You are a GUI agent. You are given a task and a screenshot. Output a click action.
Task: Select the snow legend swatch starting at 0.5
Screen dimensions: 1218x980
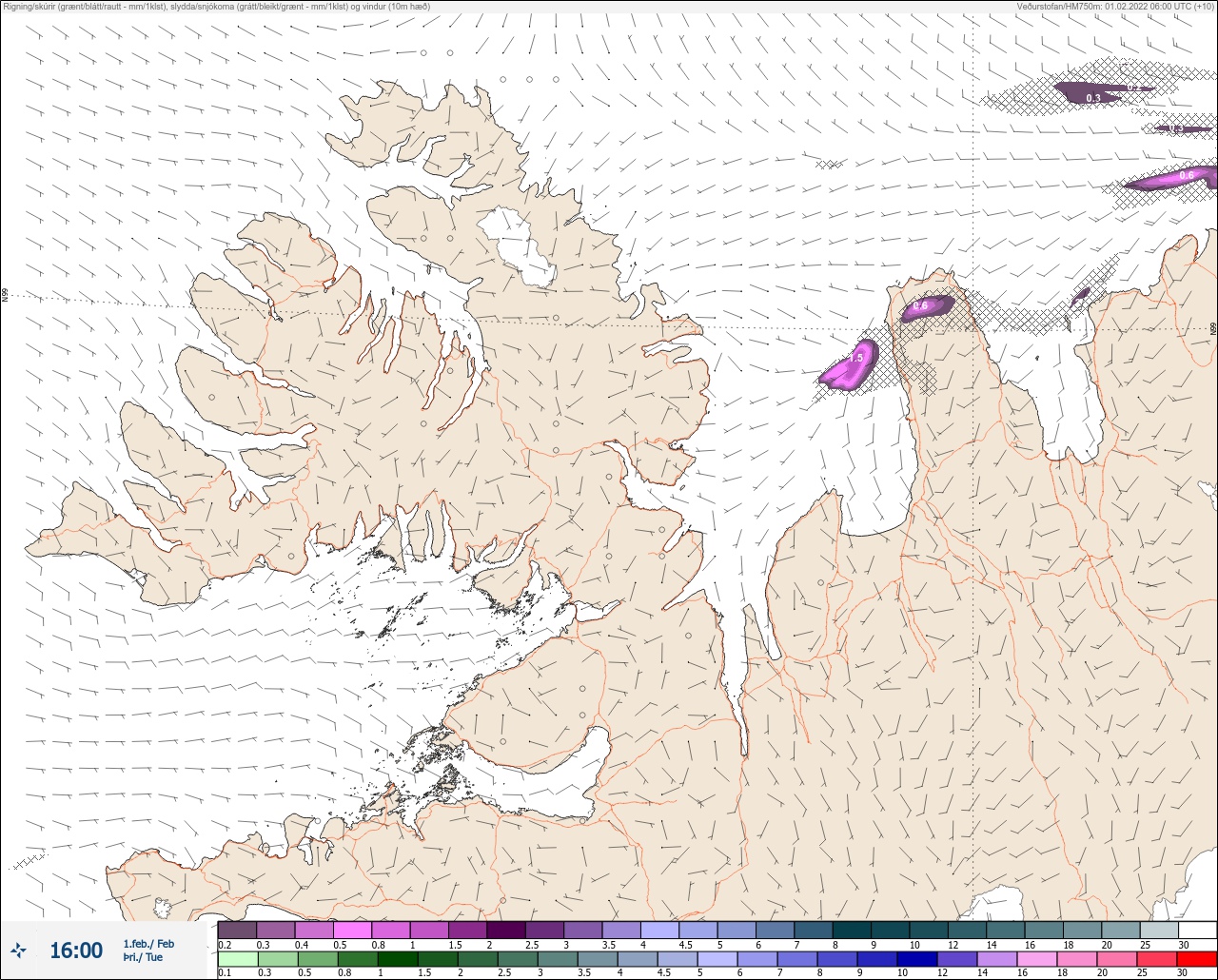coord(352,930)
